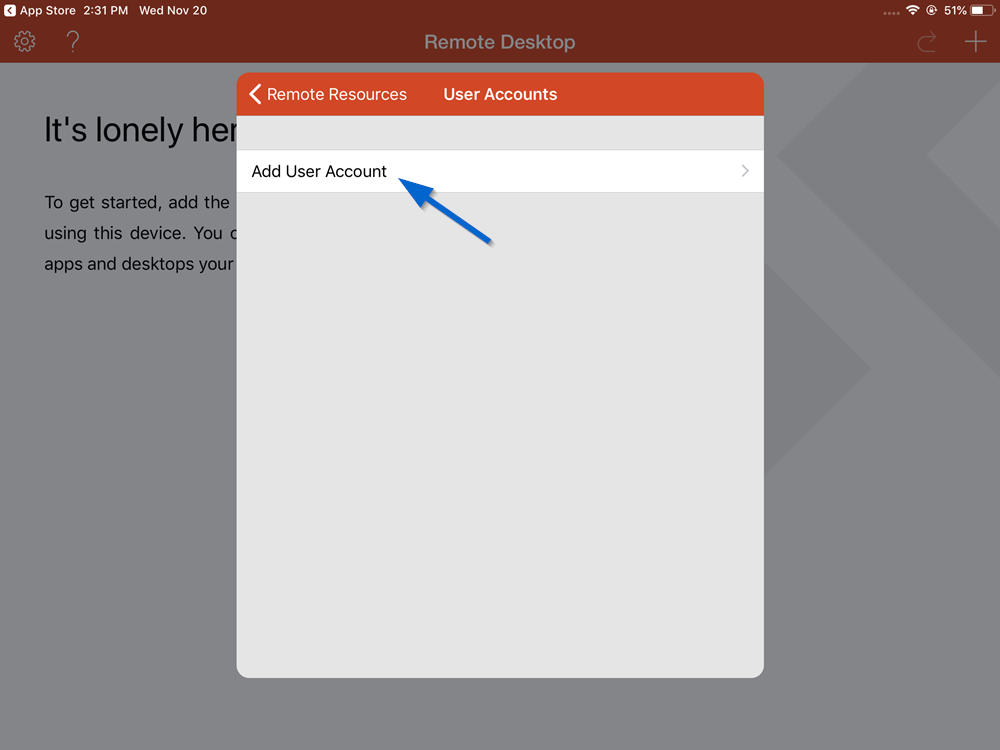
Task: Tap the battery indicator icon
Action: (x=982, y=10)
